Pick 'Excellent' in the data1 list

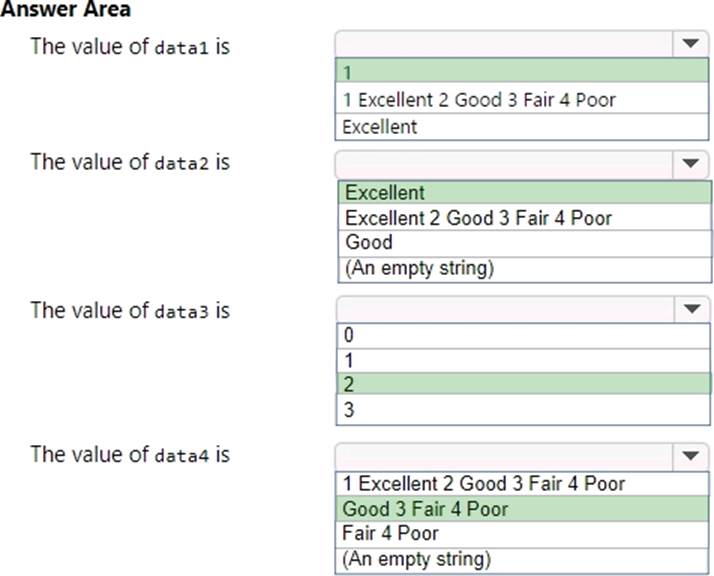pyautogui.click(x=522, y=127)
